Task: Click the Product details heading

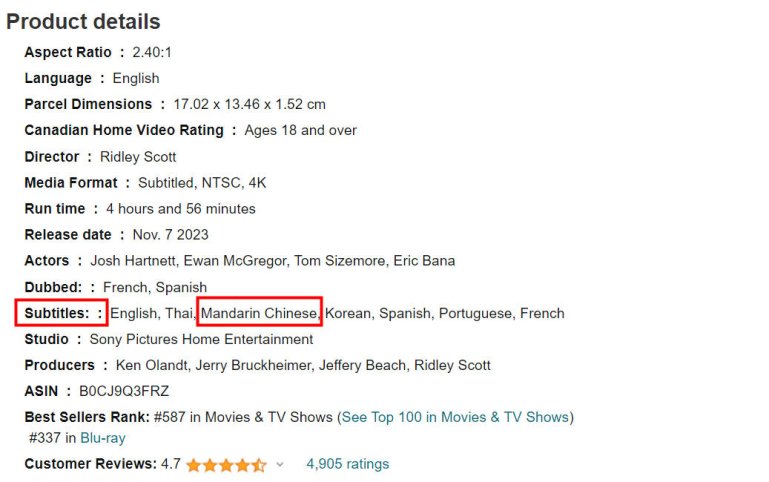Action: click(83, 21)
